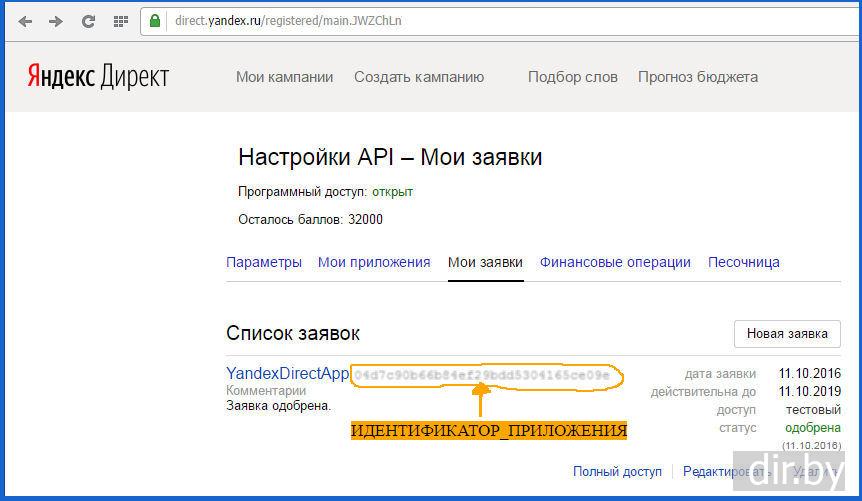Open Подбор слов in the top navigation
The width and height of the screenshot is (862, 501).
(573, 77)
